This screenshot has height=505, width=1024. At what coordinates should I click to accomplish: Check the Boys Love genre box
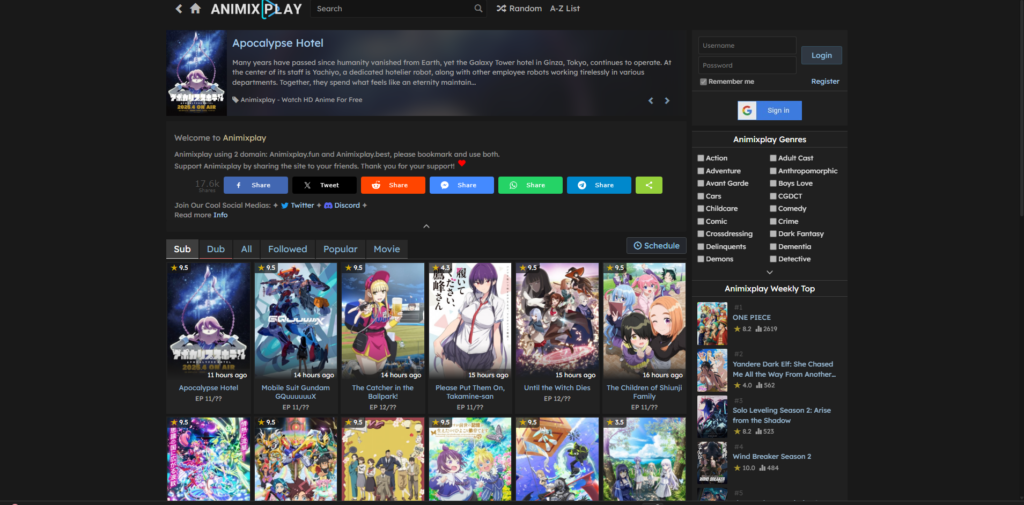(x=773, y=184)
